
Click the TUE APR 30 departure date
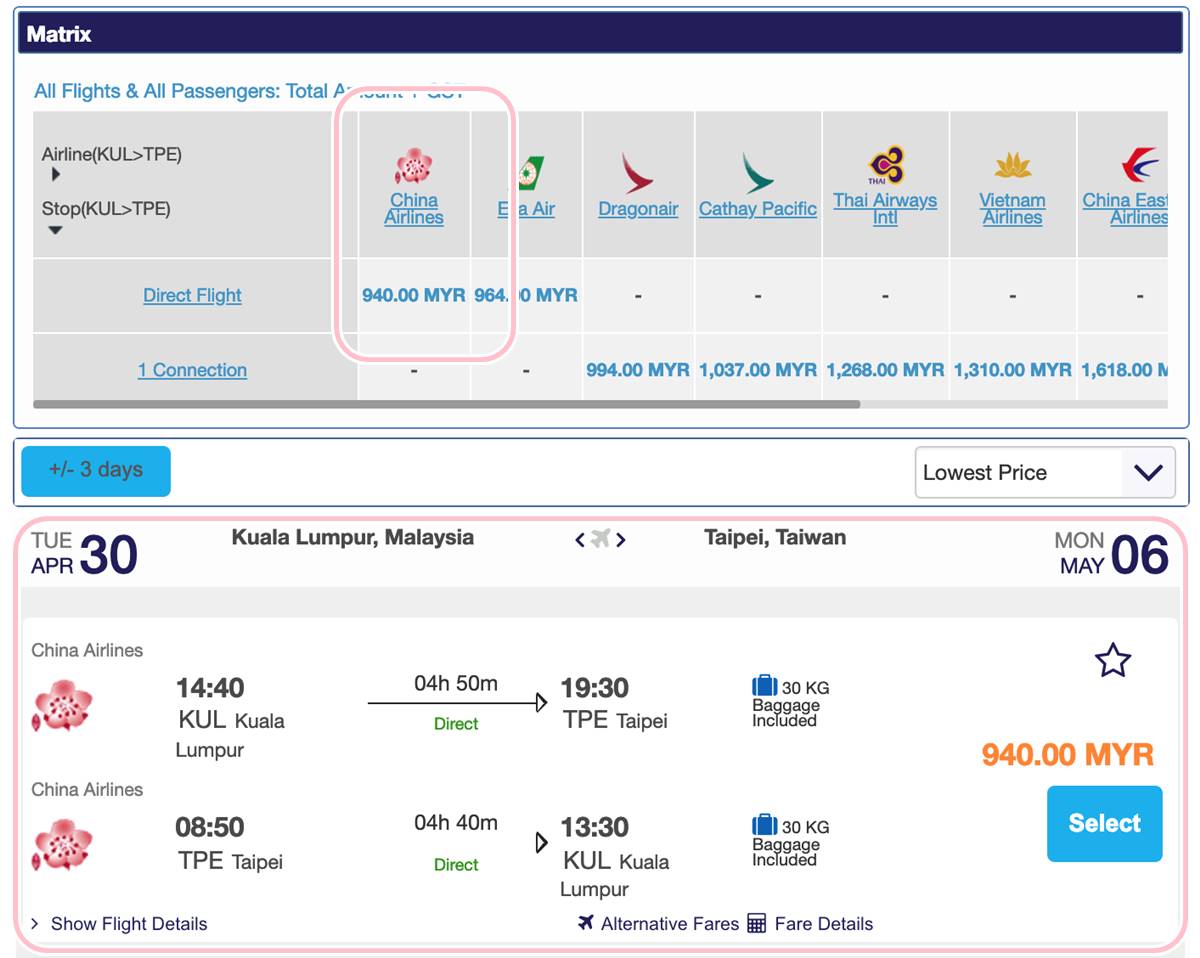(84, 554)
